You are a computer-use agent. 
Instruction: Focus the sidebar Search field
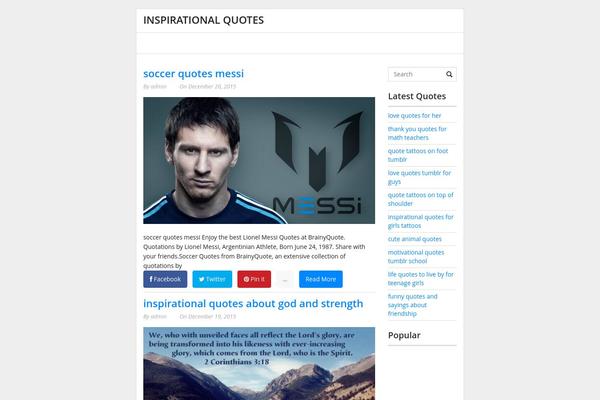(x=417, y=74)
